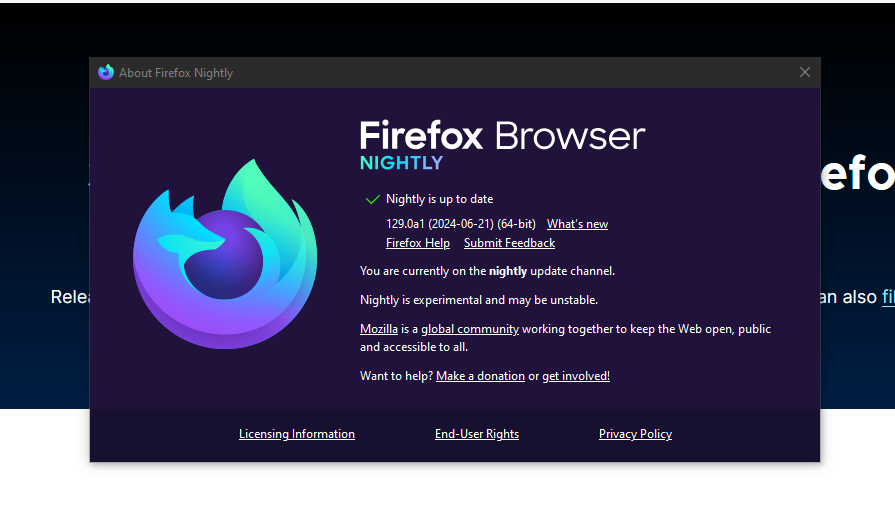Open the End-User Rights link

click(476, 434)
